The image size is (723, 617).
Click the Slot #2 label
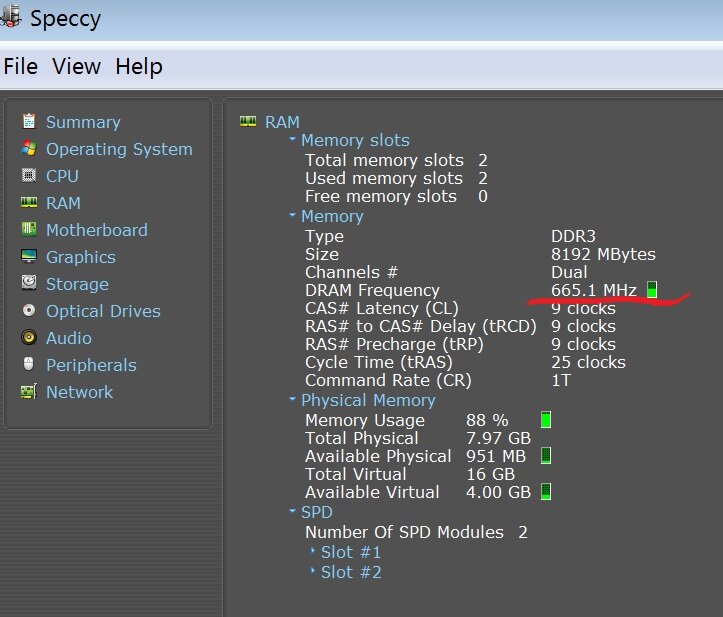[x=351, y=572]
